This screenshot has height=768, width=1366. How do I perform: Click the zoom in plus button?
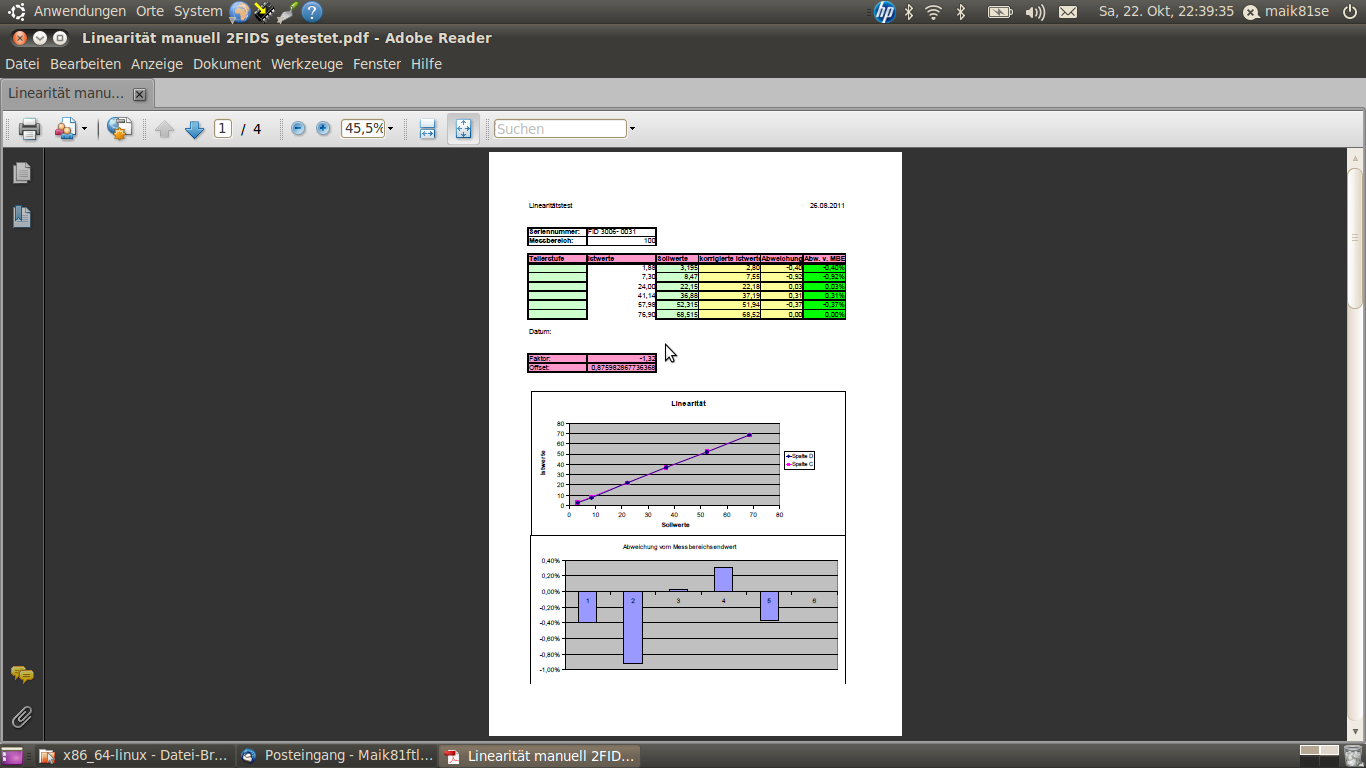click(x=323, y=129)
